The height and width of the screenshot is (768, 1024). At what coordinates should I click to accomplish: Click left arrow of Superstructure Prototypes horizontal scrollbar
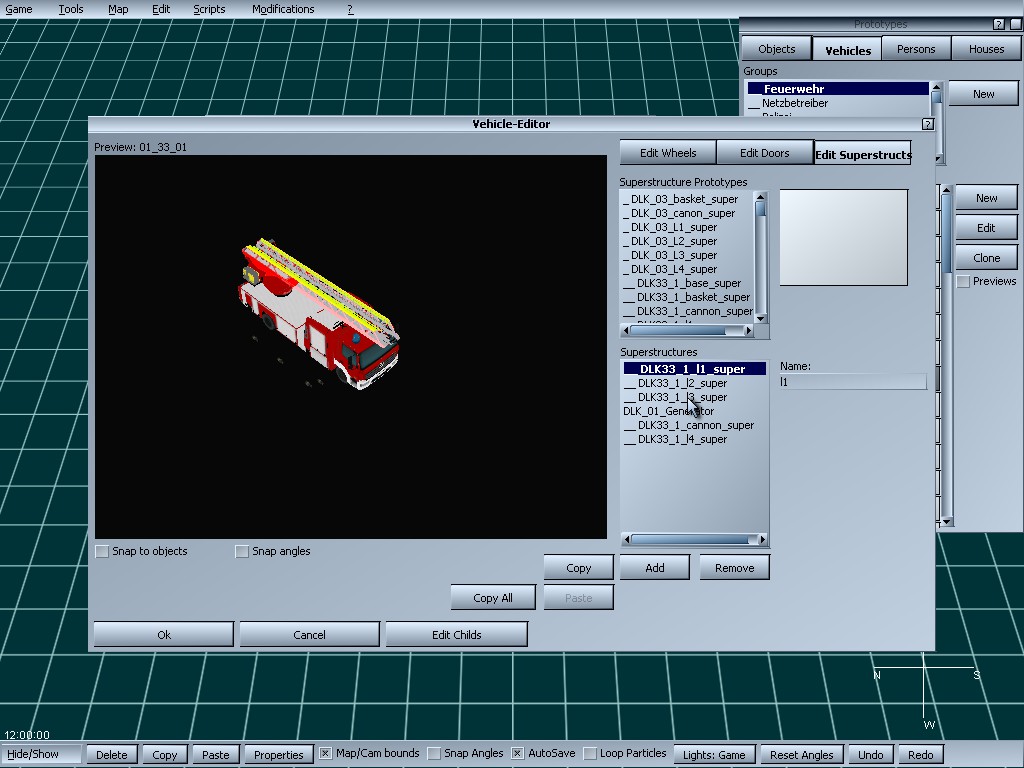pos(626,330)
